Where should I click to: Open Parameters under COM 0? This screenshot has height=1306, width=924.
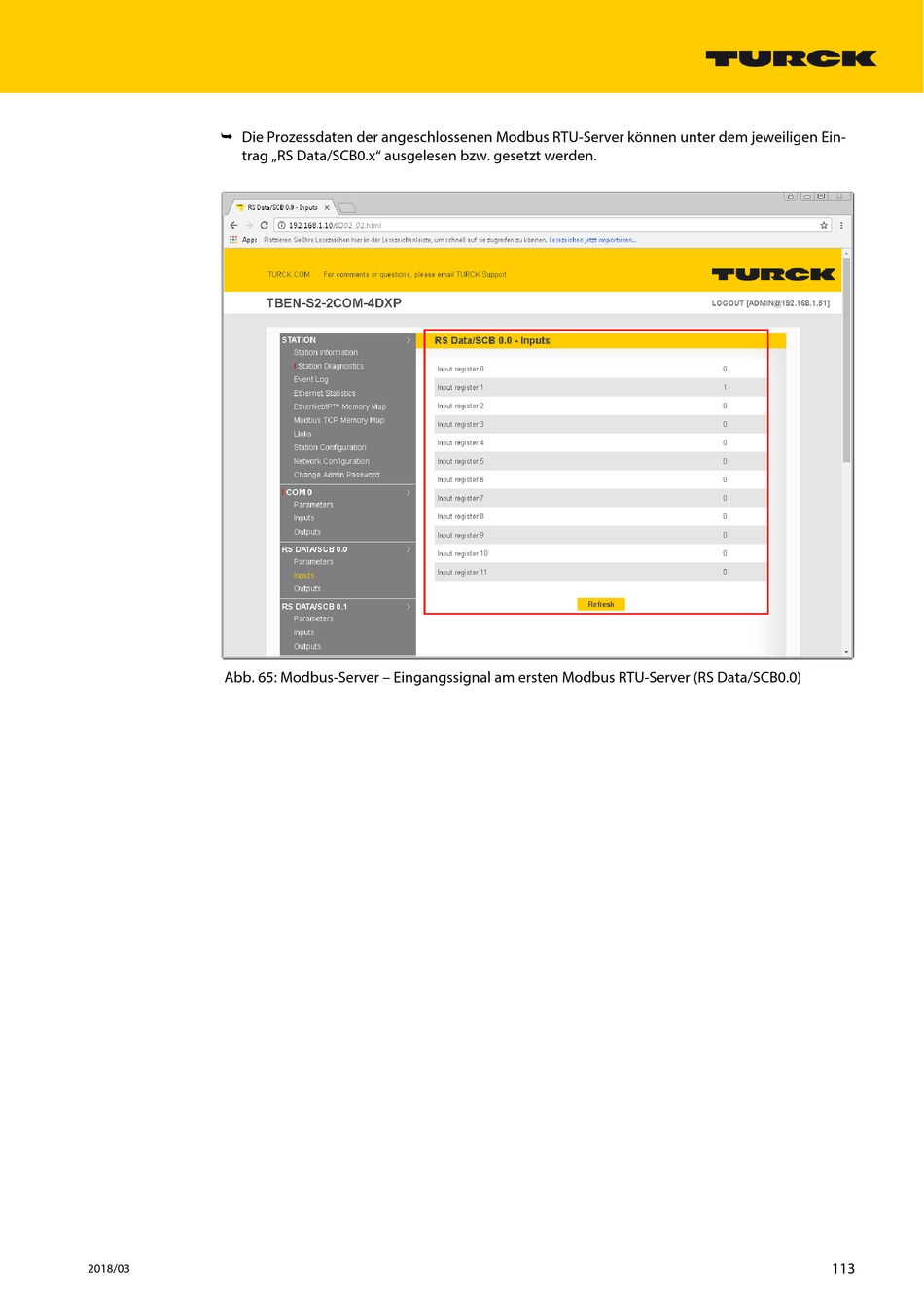[x=313, y=505]
